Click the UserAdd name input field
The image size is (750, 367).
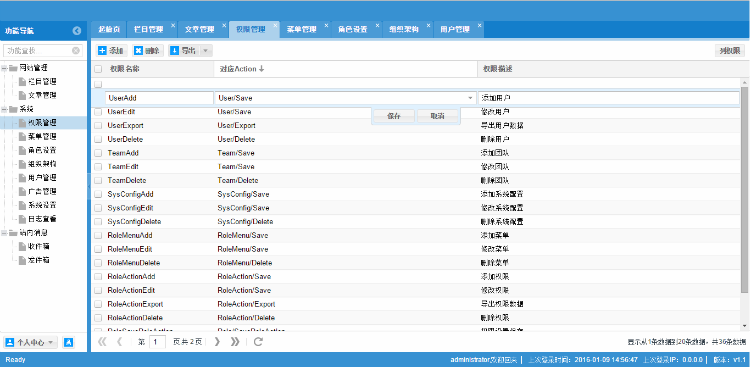[159, 98]
